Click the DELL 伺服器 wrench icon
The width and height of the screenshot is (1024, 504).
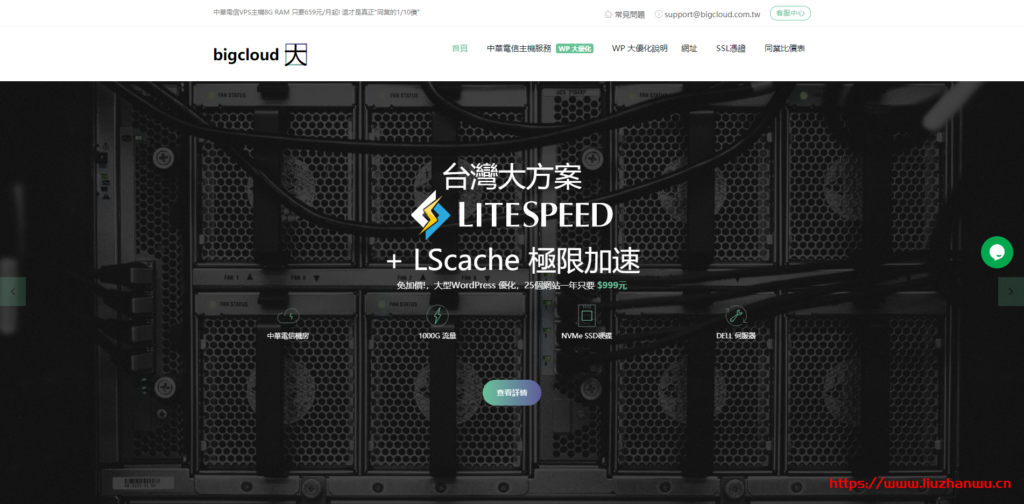[x=736, y=316]
